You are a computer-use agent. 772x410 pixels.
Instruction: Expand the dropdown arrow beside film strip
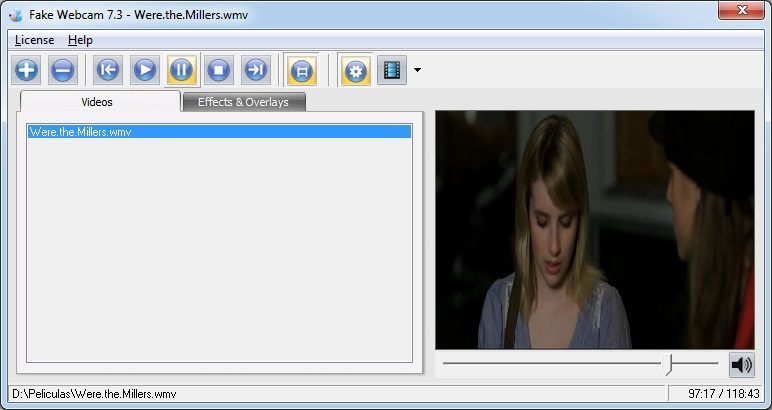click(417, 70)
